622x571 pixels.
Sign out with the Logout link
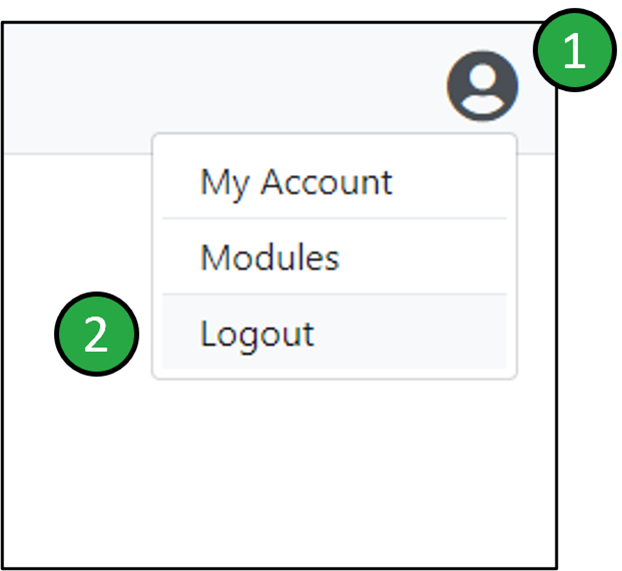[257, 333]
